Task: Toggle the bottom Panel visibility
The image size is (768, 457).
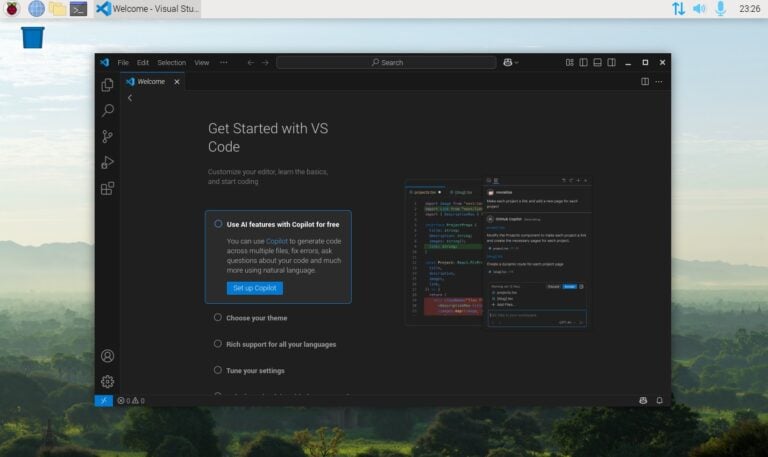Action: pos(598,63)
